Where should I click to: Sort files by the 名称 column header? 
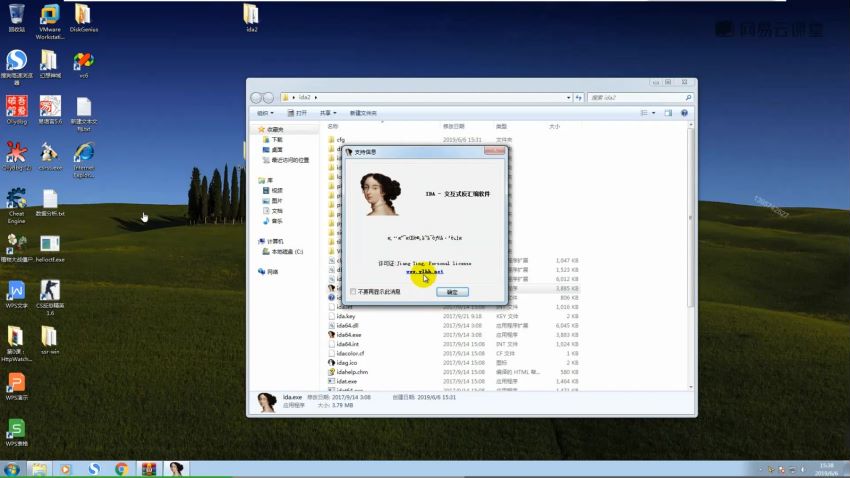333,126
